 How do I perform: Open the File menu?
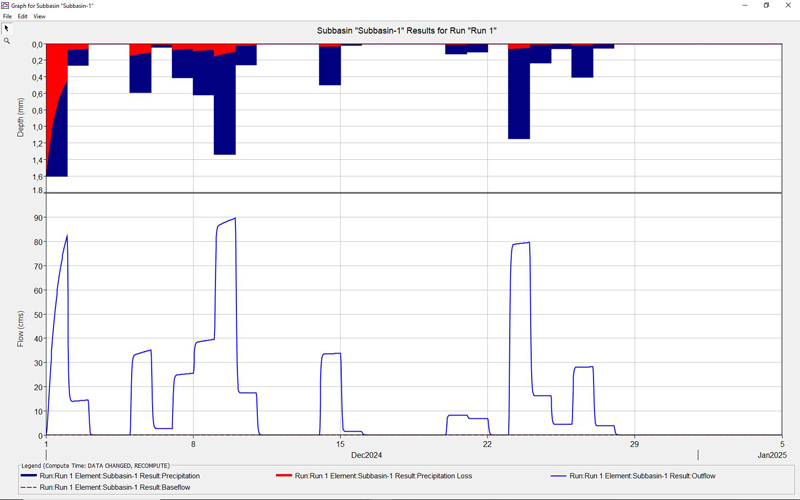pyautogui.click(x=7, y=17)
